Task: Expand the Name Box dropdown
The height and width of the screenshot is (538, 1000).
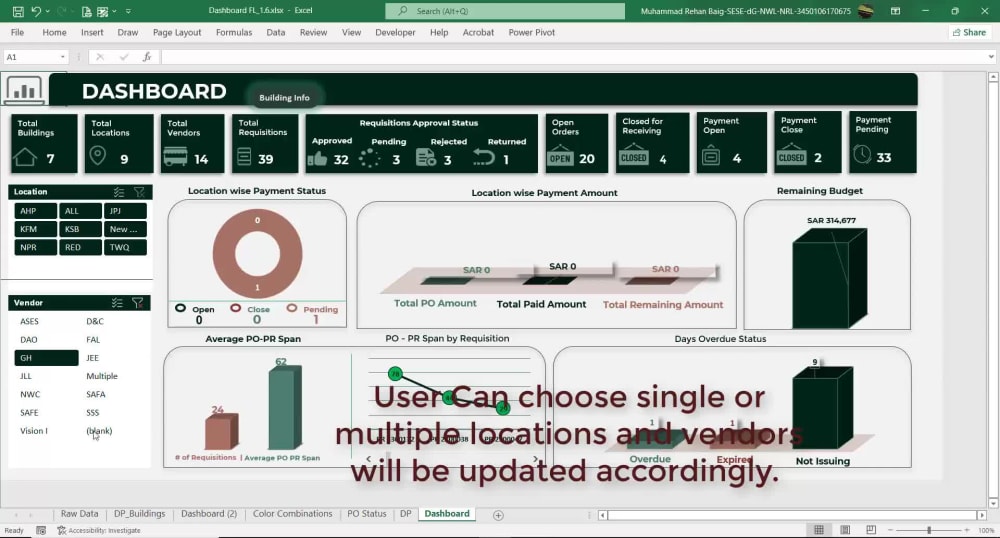Action: coord(62,57)
